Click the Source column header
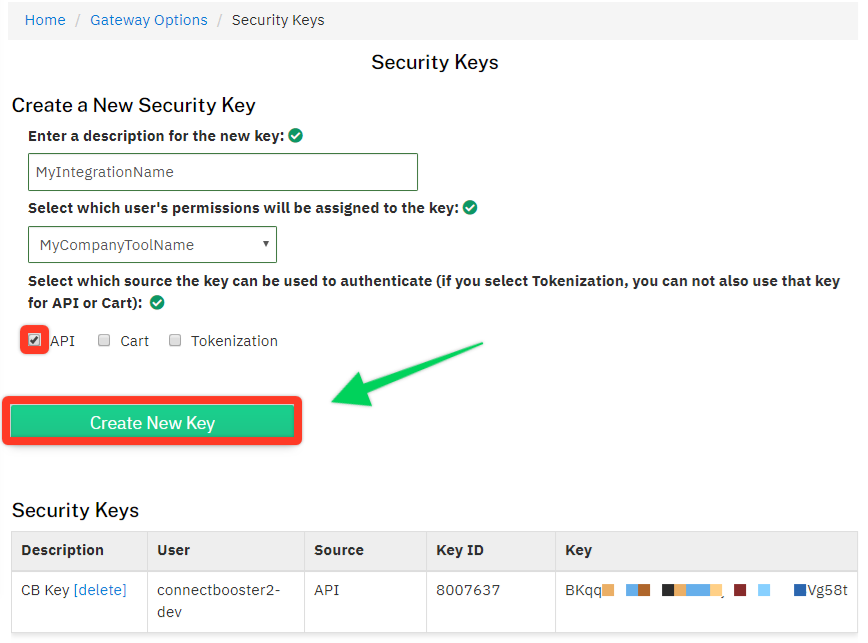 click(339, 550)
